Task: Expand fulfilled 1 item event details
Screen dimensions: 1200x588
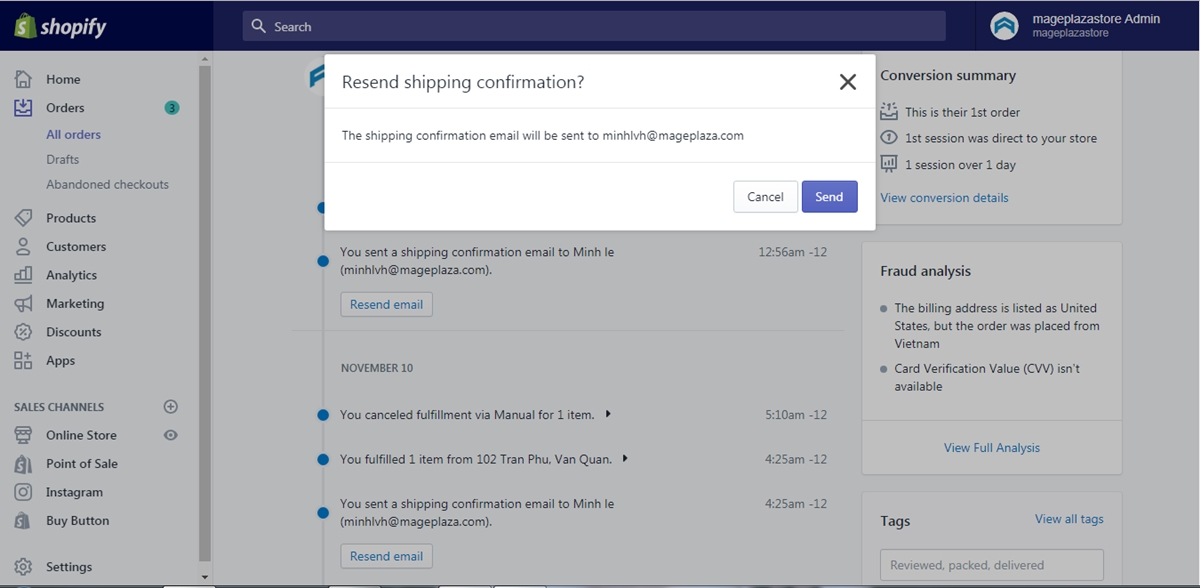Action: [625, 459]
